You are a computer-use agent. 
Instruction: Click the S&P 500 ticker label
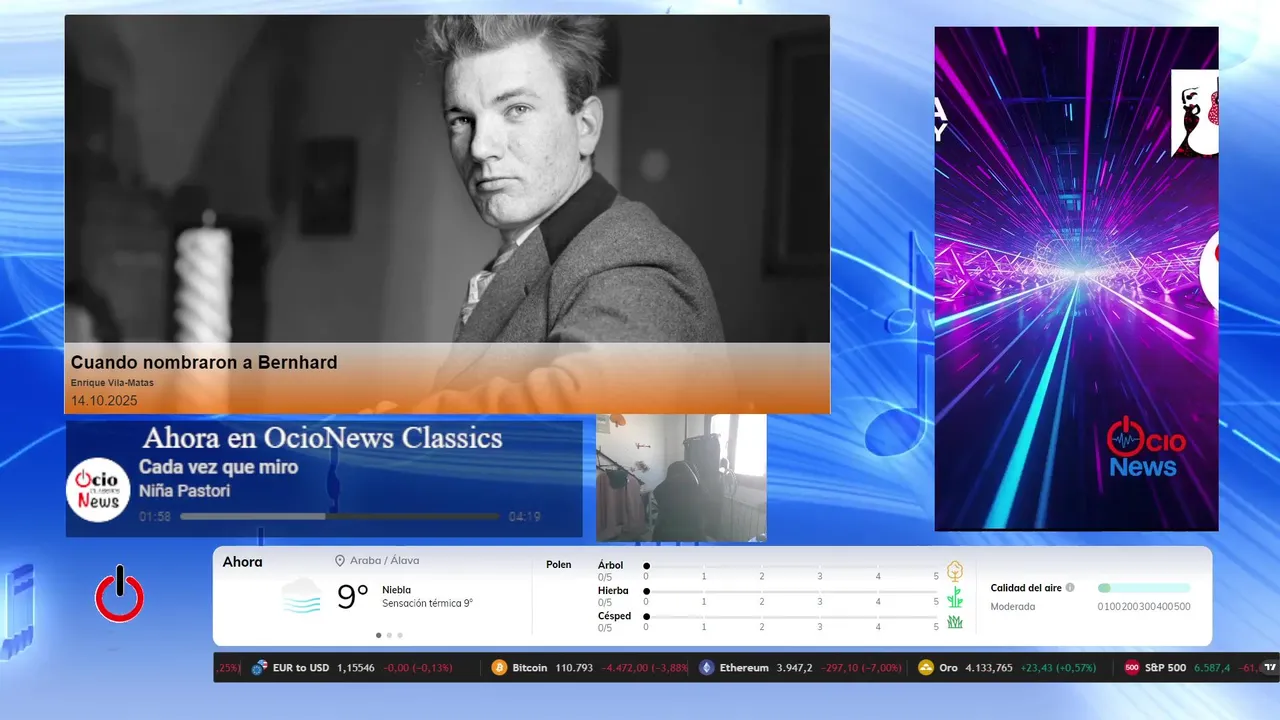click(1165, 668)
